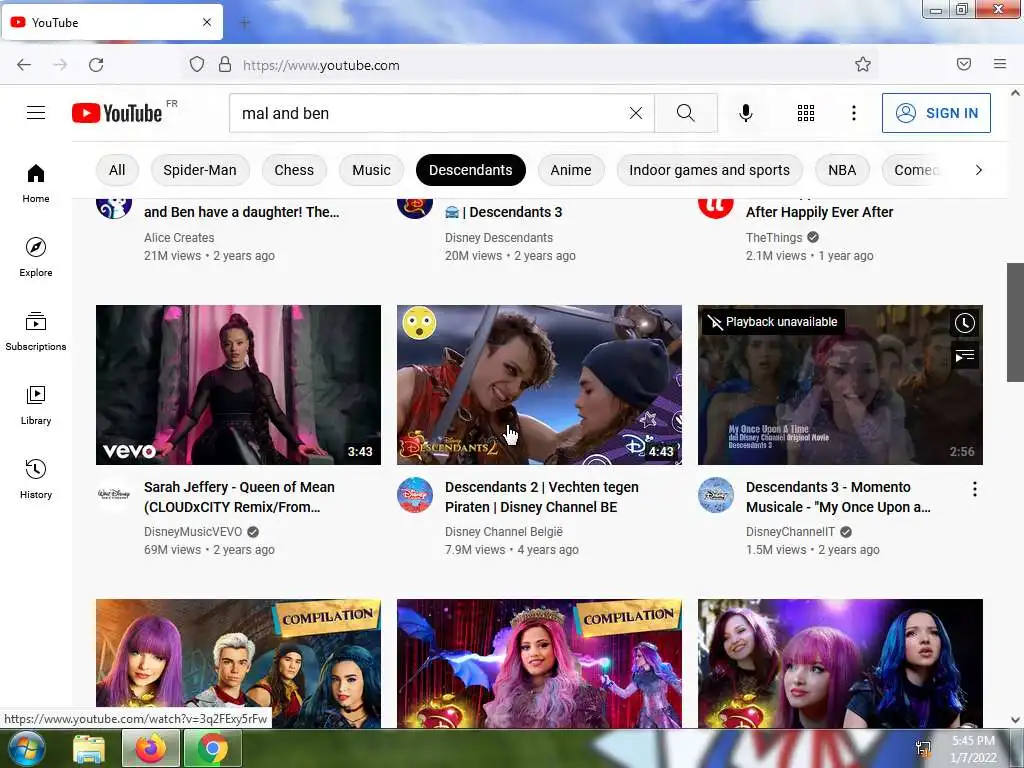Open Save to Pocket icon
This screenshot has height=768, width=1024.
pos(964,64)
